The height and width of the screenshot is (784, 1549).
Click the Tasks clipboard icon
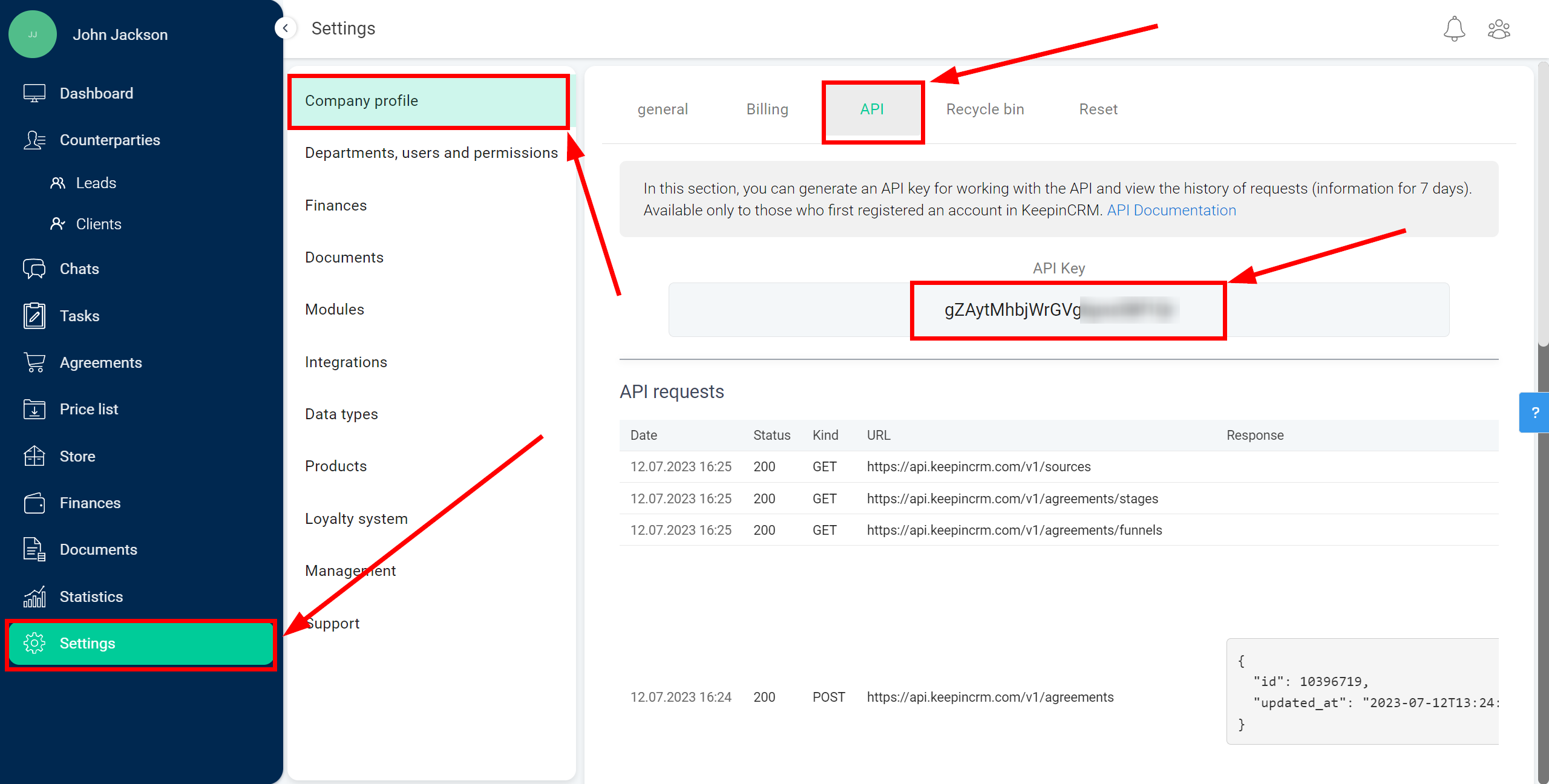click(34, 316)
